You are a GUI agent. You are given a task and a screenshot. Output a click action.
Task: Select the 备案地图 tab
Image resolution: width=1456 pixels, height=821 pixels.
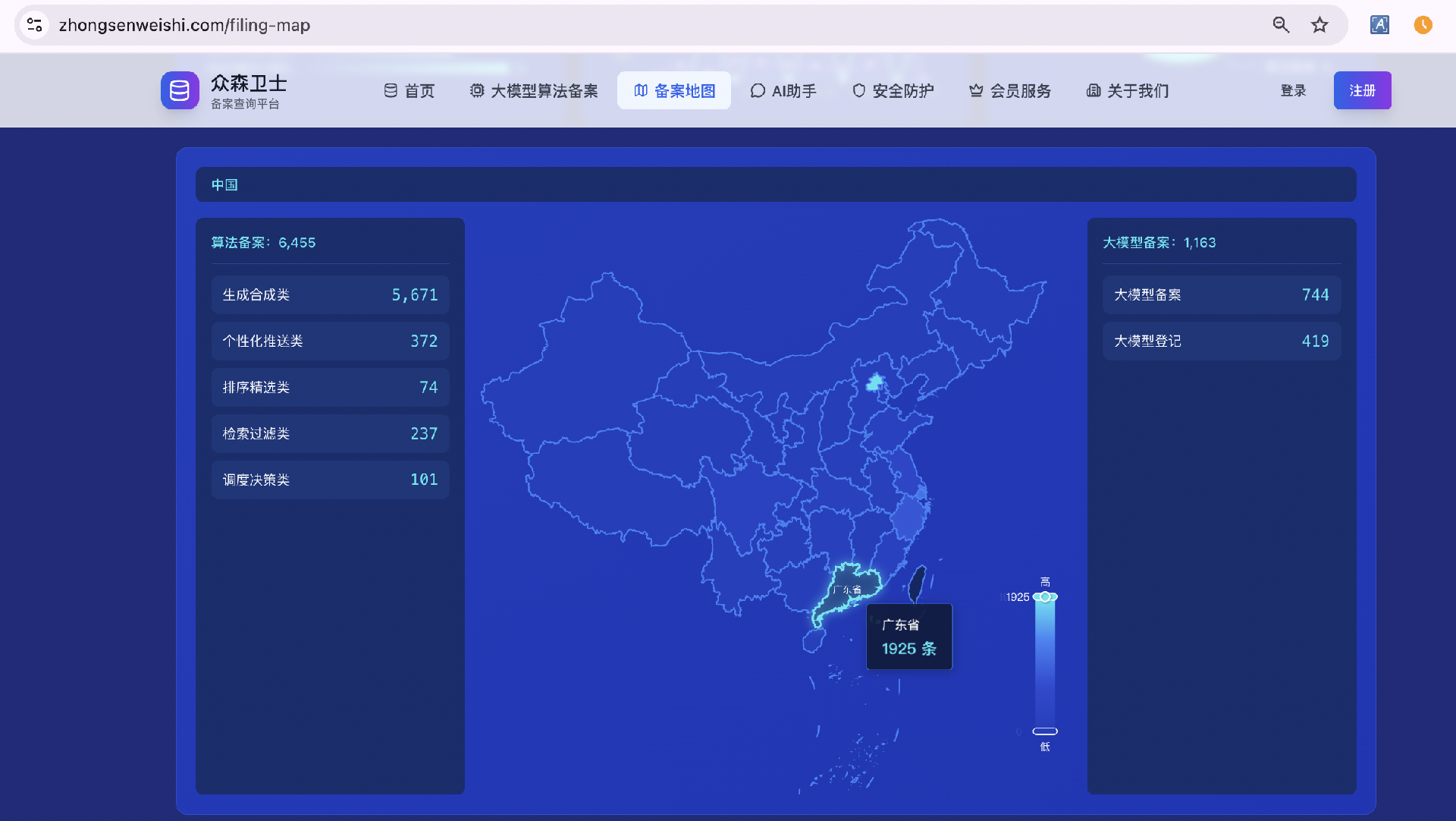(674, 91)
